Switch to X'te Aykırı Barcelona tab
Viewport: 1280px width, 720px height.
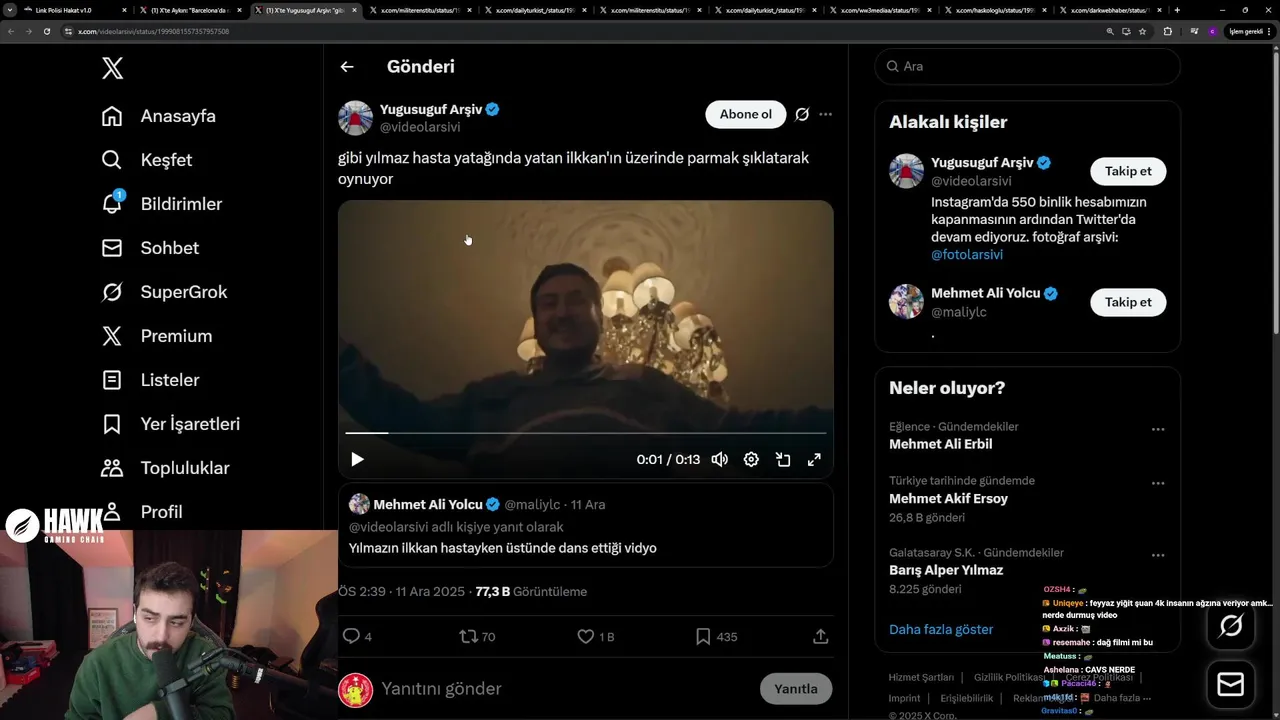coord(192,10)
